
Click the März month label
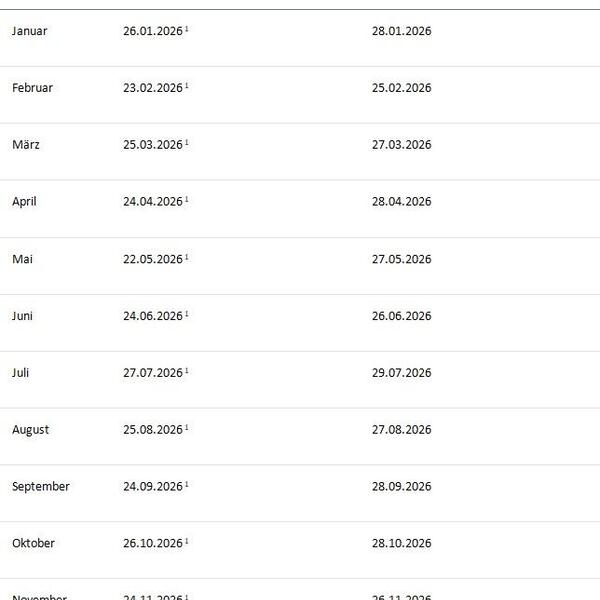pyautogui.click(x=26, y=145)
